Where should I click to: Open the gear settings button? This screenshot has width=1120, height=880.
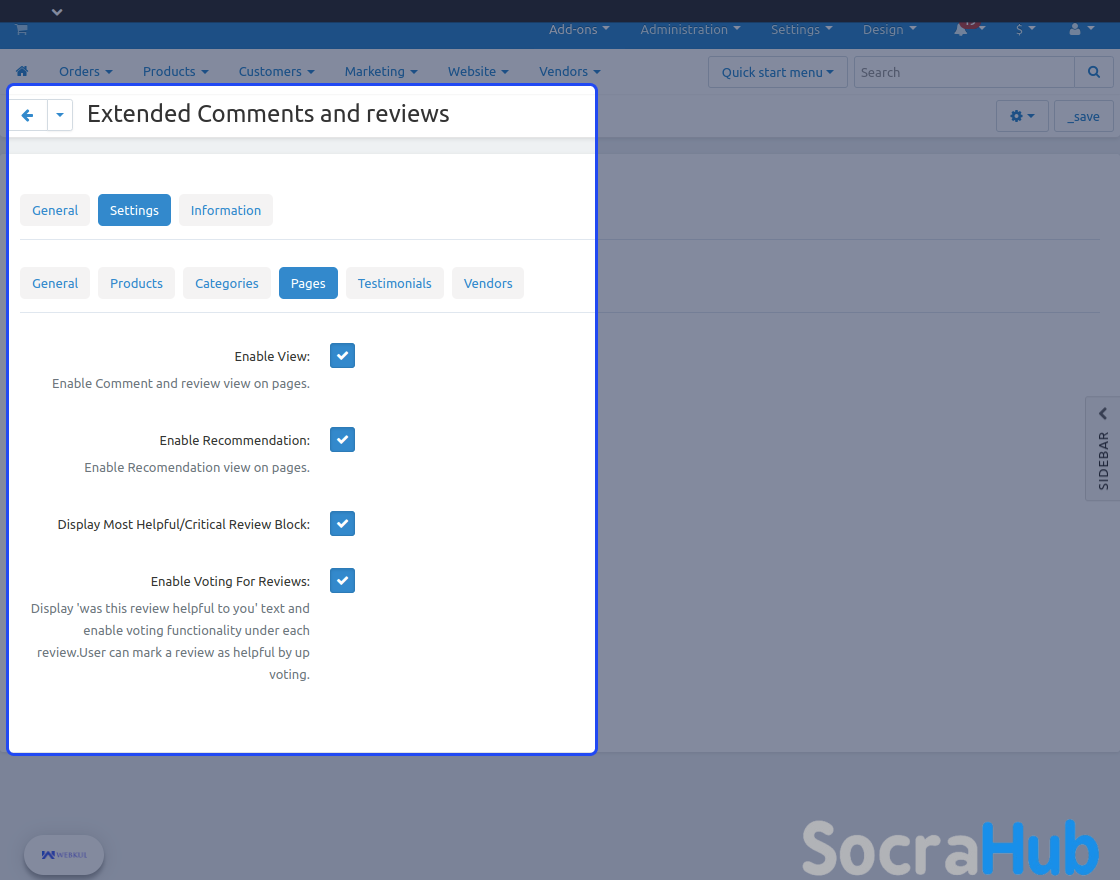(1022, 116)
